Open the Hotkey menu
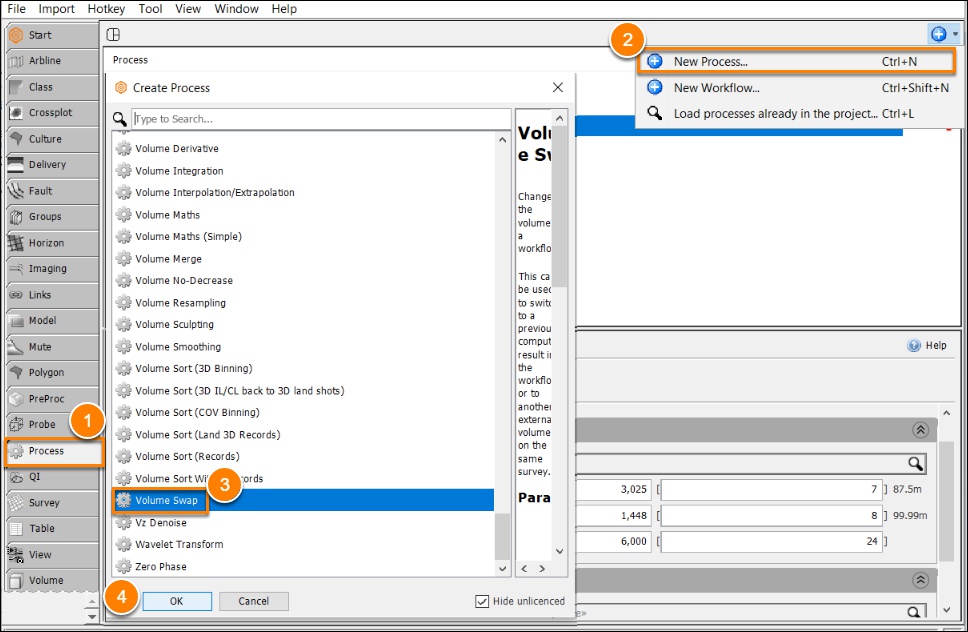968x632 pixels. (x=106, y=9)
